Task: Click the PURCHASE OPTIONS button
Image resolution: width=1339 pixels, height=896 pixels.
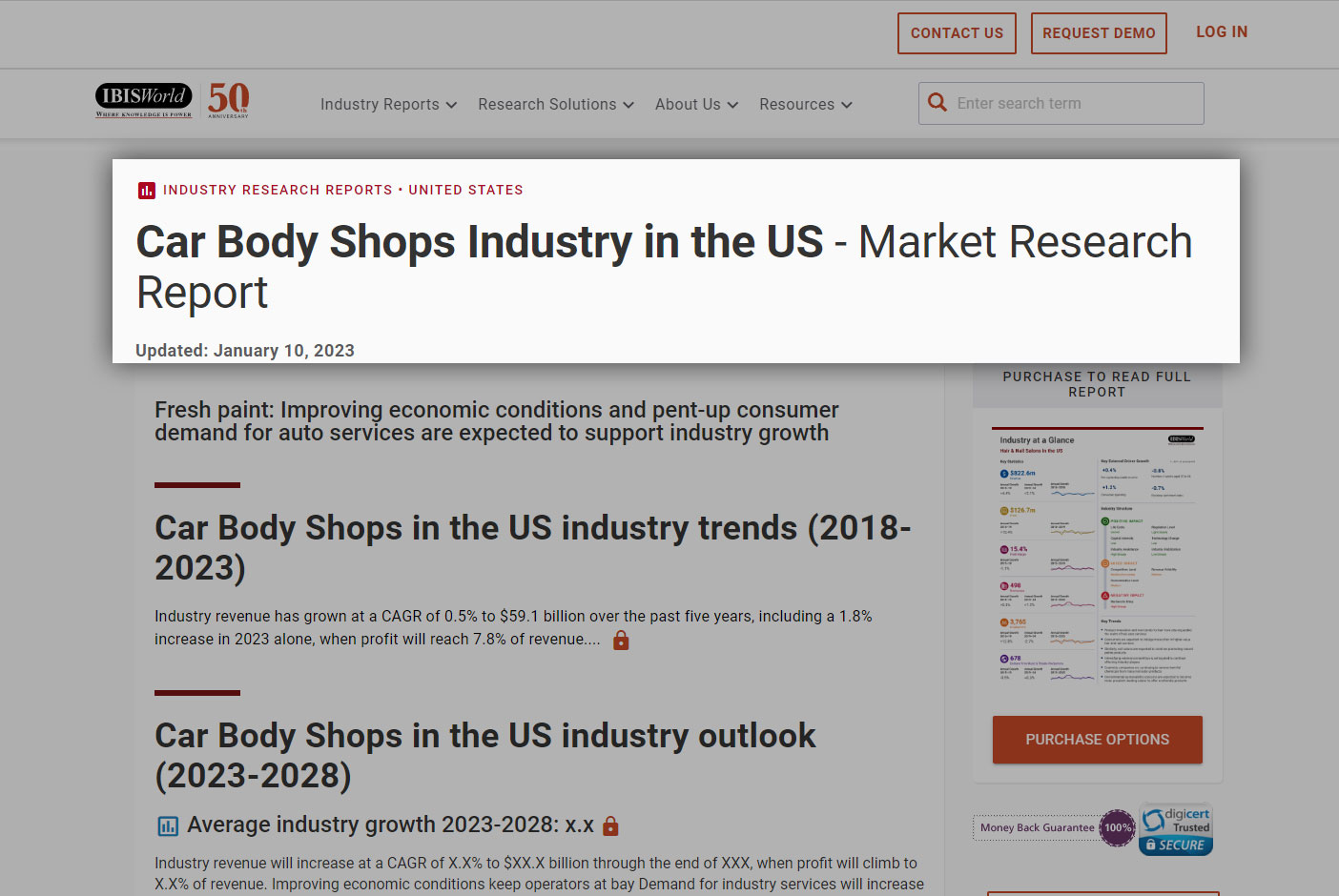Action: (1097, 740)
